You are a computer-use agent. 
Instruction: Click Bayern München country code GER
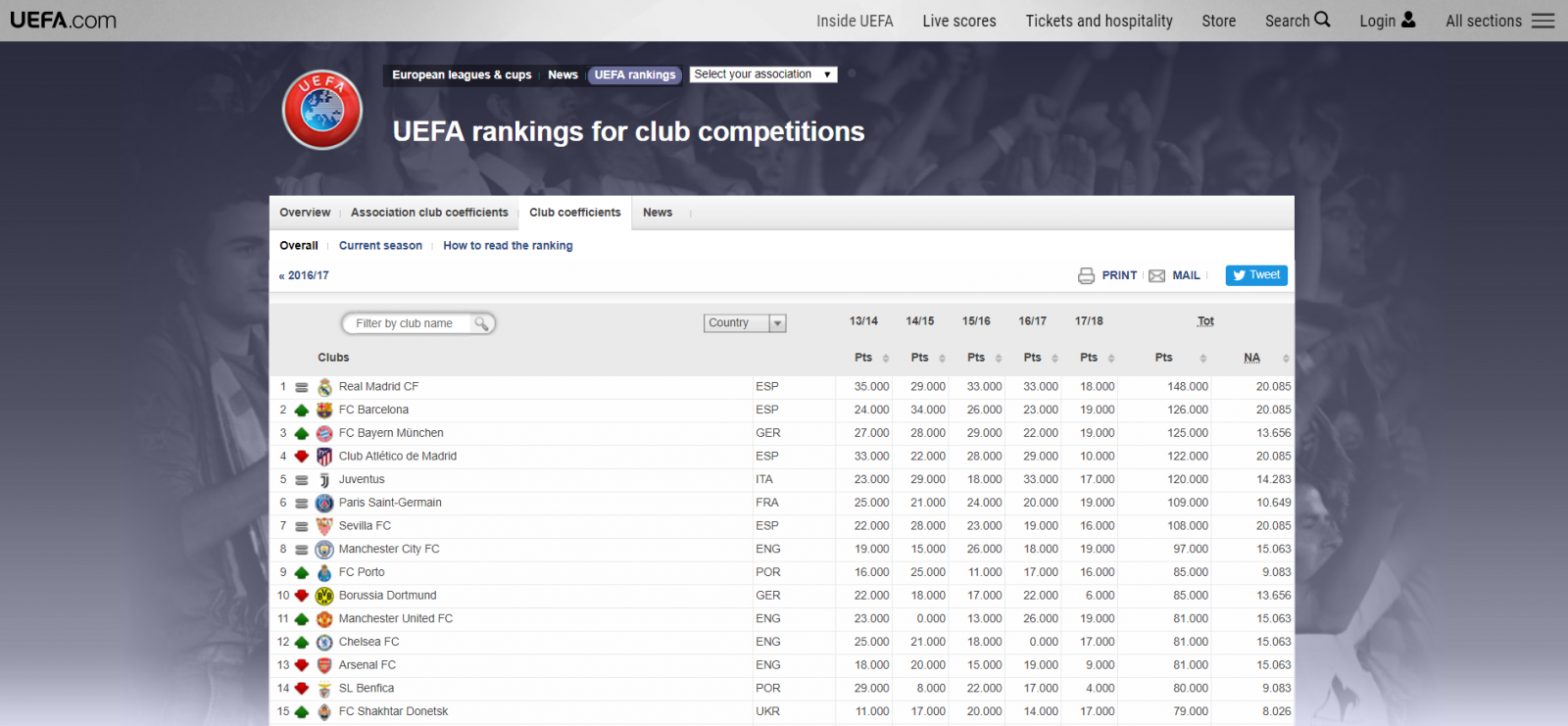[768, 433]
